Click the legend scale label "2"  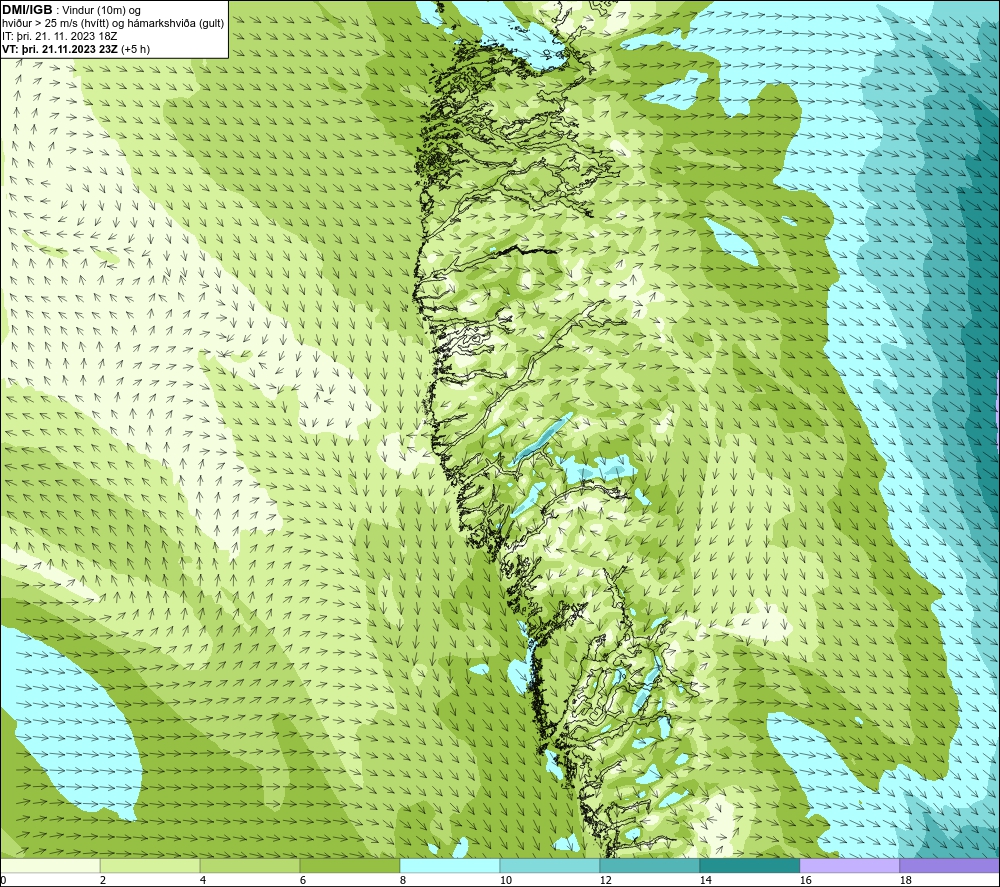click(103, 881)
